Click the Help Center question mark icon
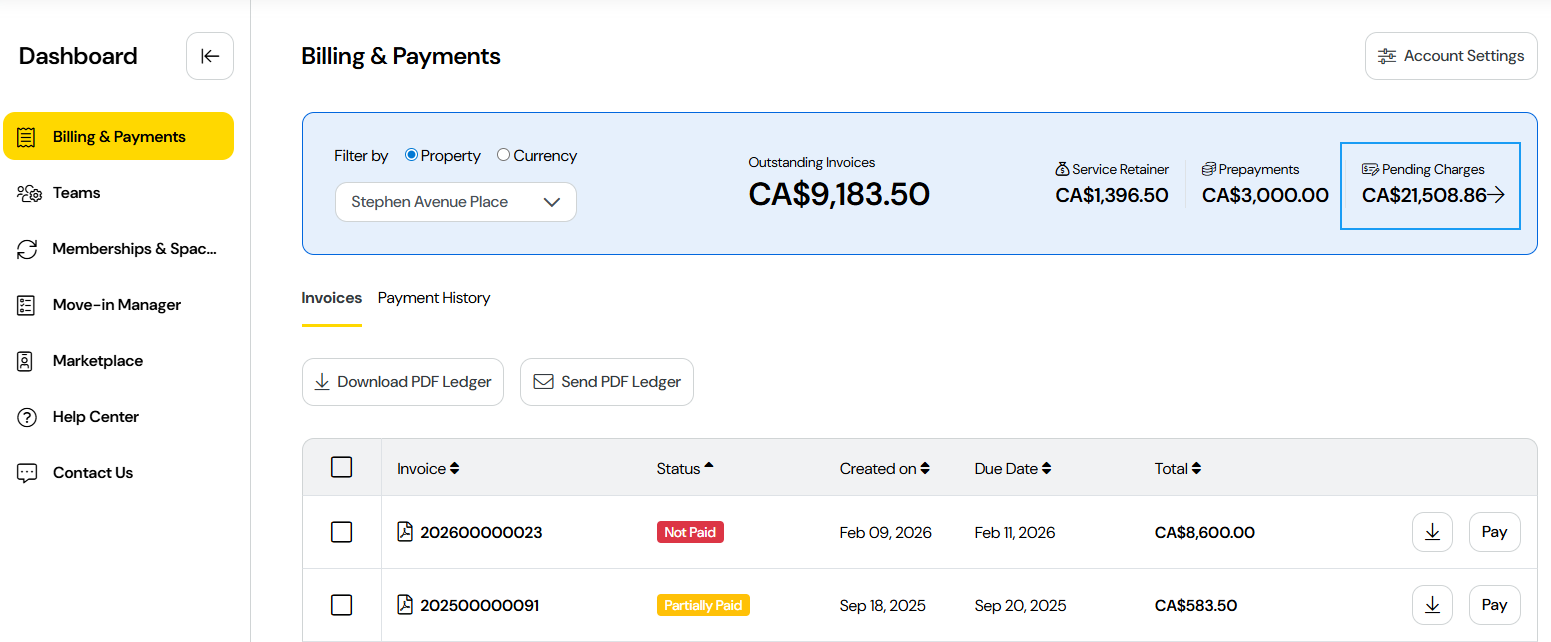 (x=27, y=417)
